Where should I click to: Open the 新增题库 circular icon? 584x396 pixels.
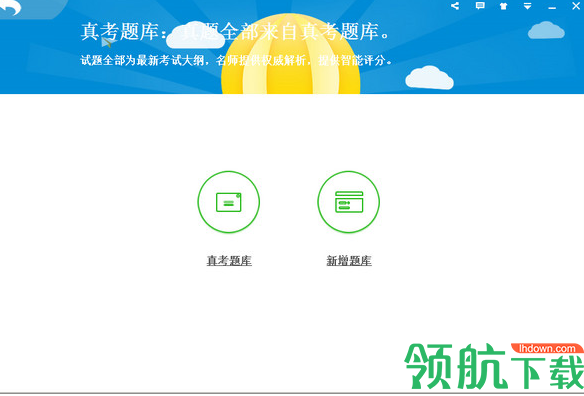pos(349,202)
